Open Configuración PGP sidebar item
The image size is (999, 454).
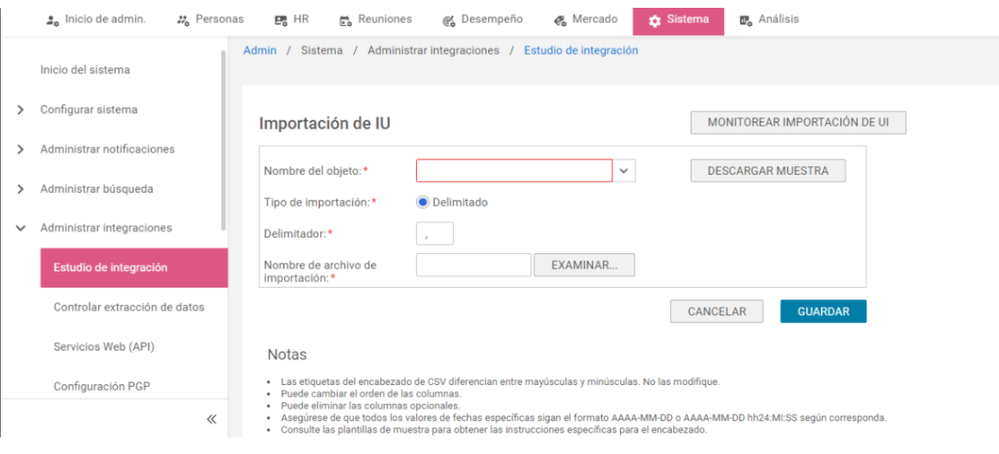tap(102, 387)
